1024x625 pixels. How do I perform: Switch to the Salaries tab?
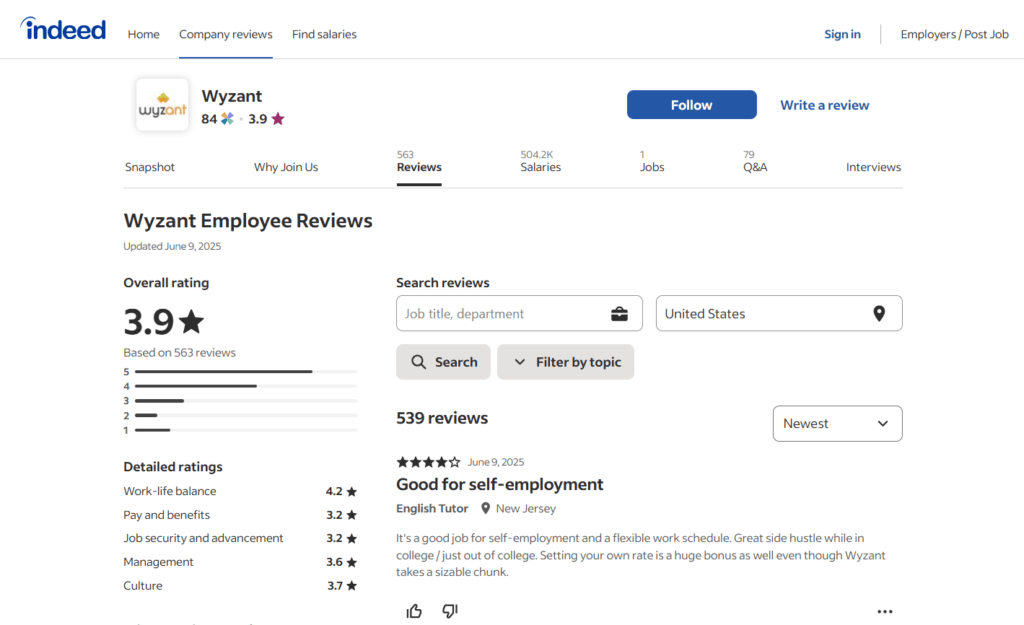pos(540,162)
